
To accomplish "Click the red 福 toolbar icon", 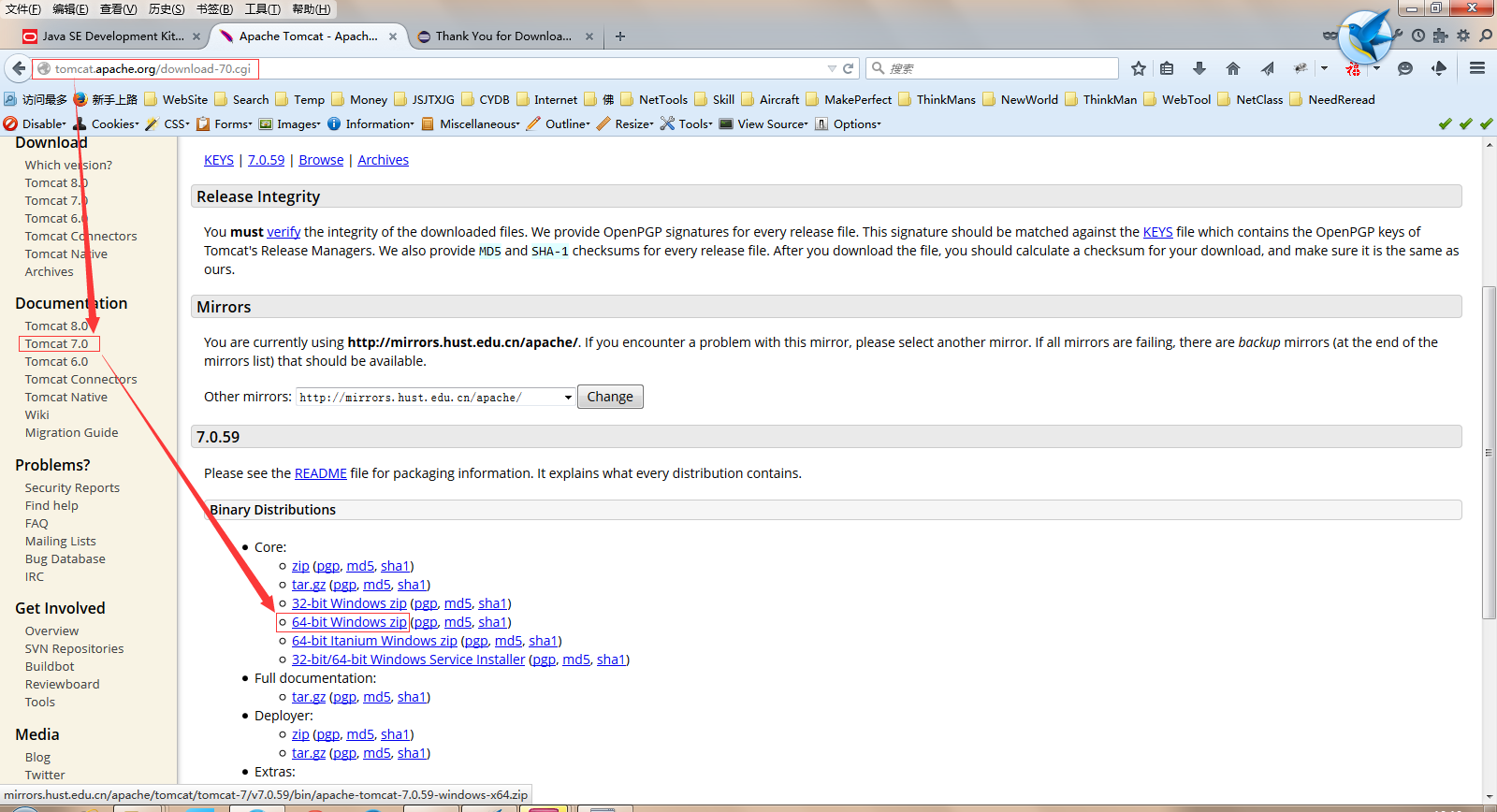I will tap(1353, 69).
